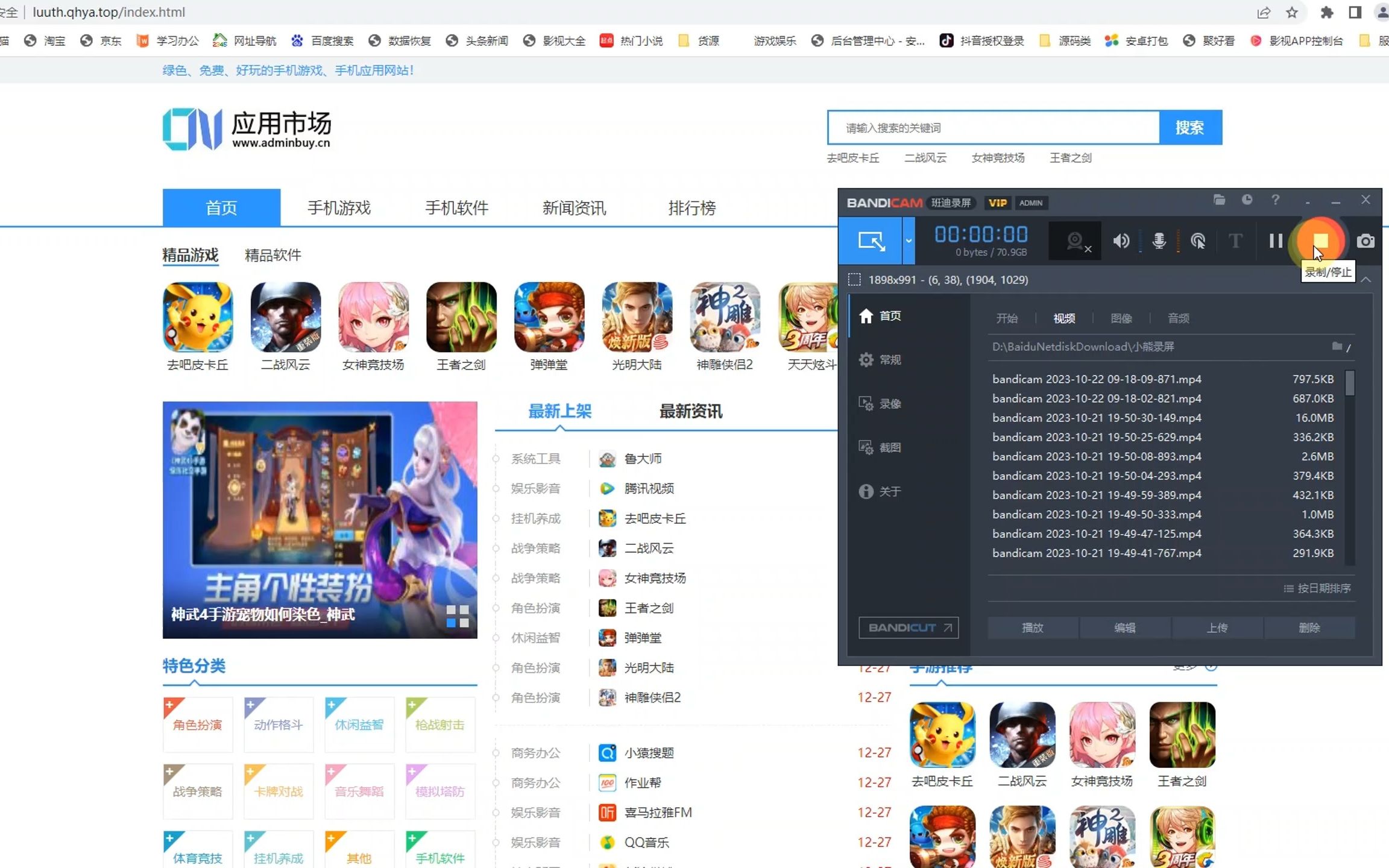Open 按日期排序 sort dropdown
Viewport: 1389px width, 868px height.
(1317, 588)
